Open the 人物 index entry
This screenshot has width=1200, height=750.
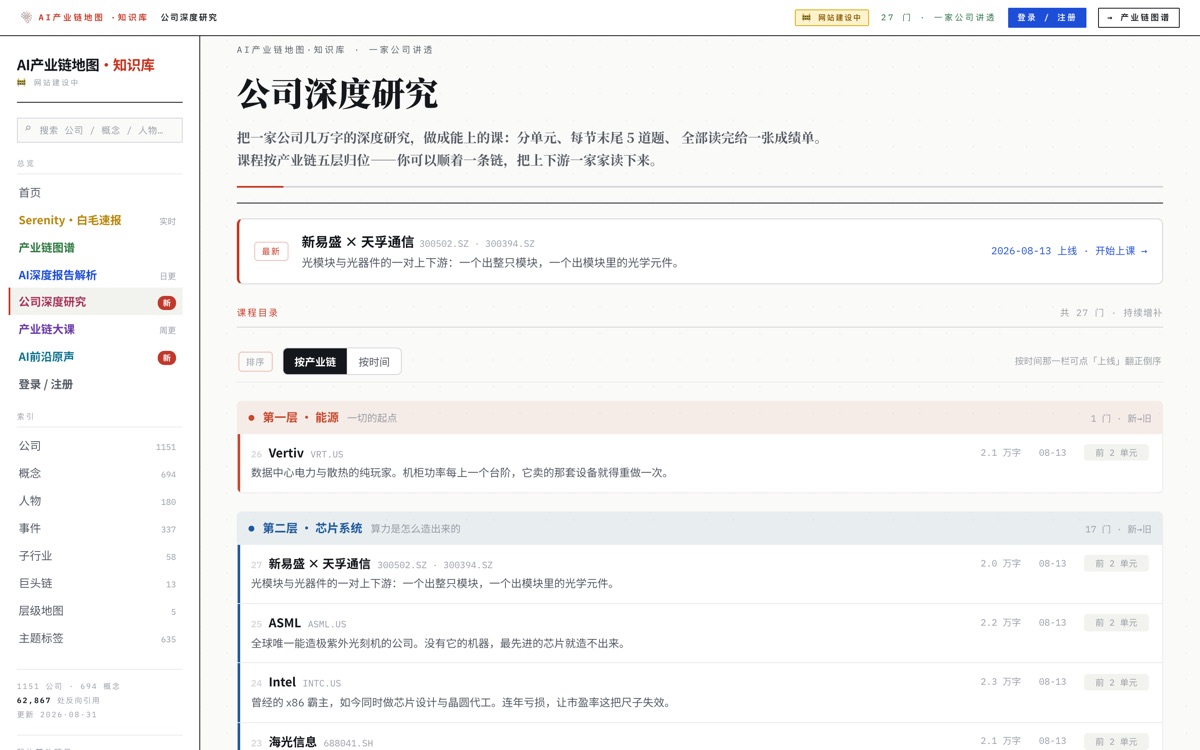tap(96, 501)
